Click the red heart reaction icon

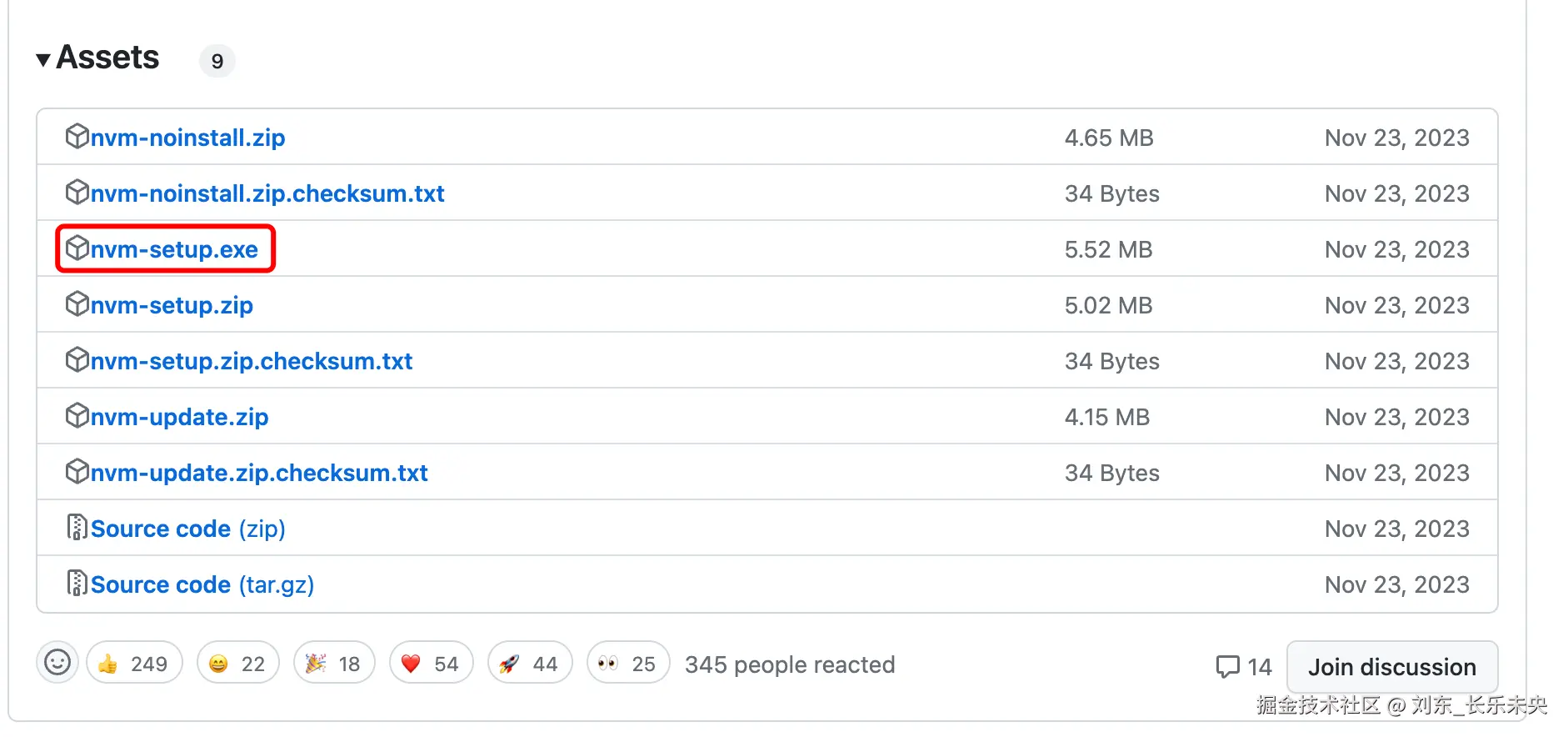411,664
